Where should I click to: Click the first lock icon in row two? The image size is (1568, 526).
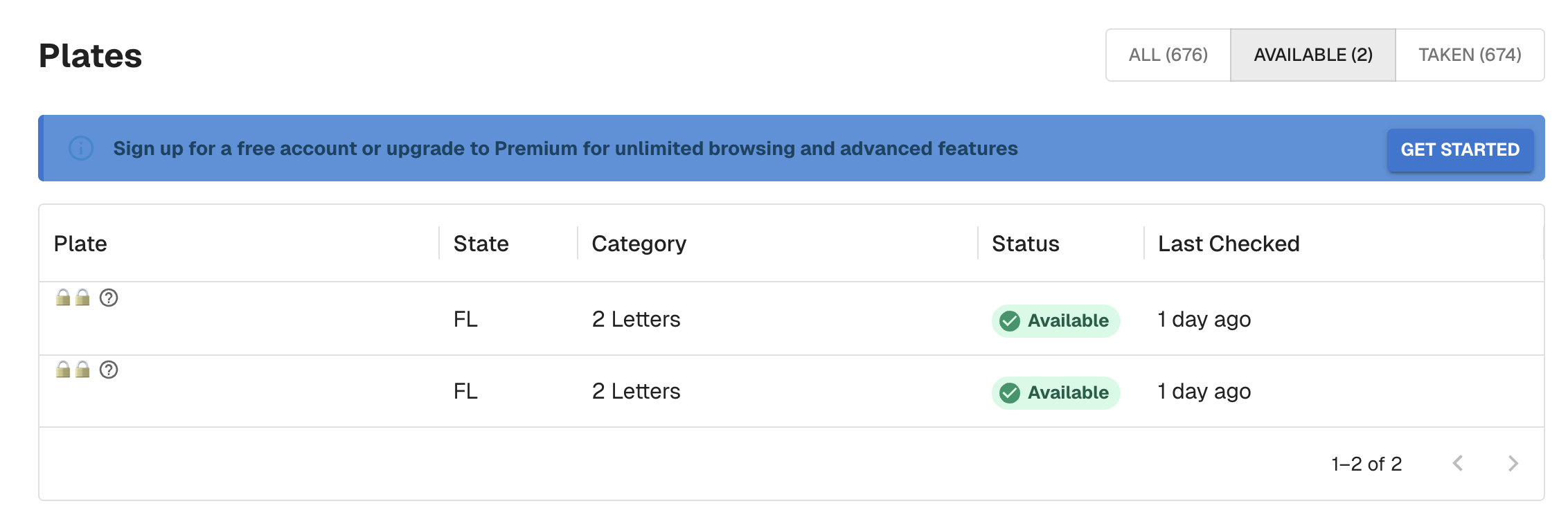click(63, 370)
